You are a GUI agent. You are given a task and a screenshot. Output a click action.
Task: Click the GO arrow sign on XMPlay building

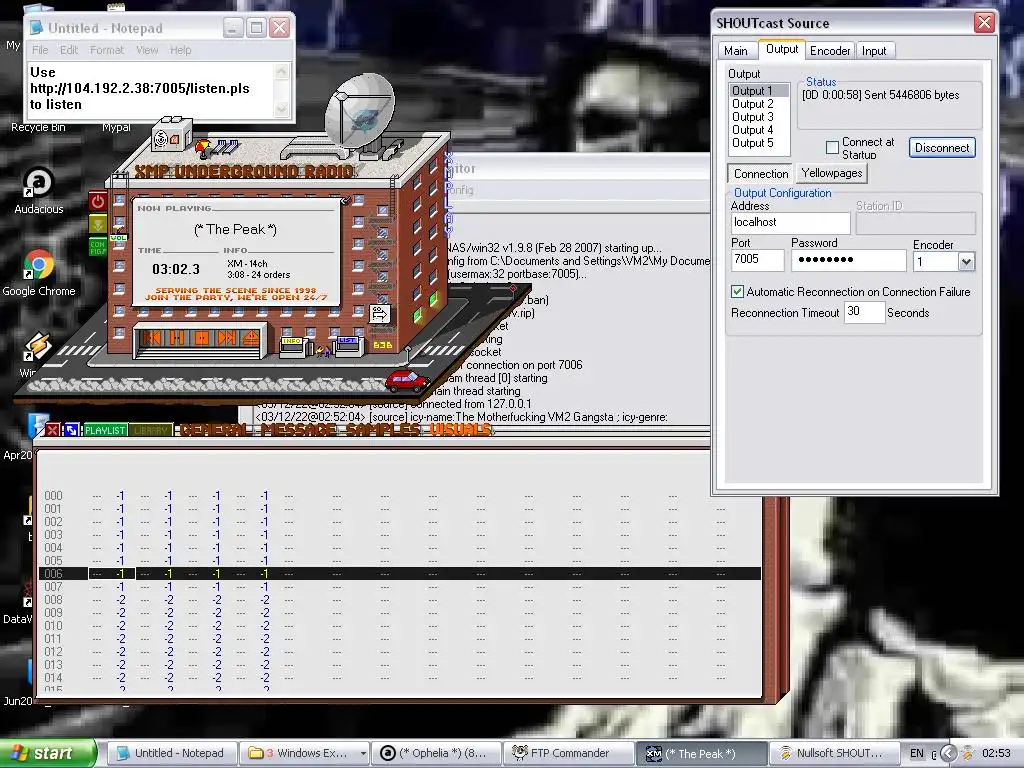[379, 314]
